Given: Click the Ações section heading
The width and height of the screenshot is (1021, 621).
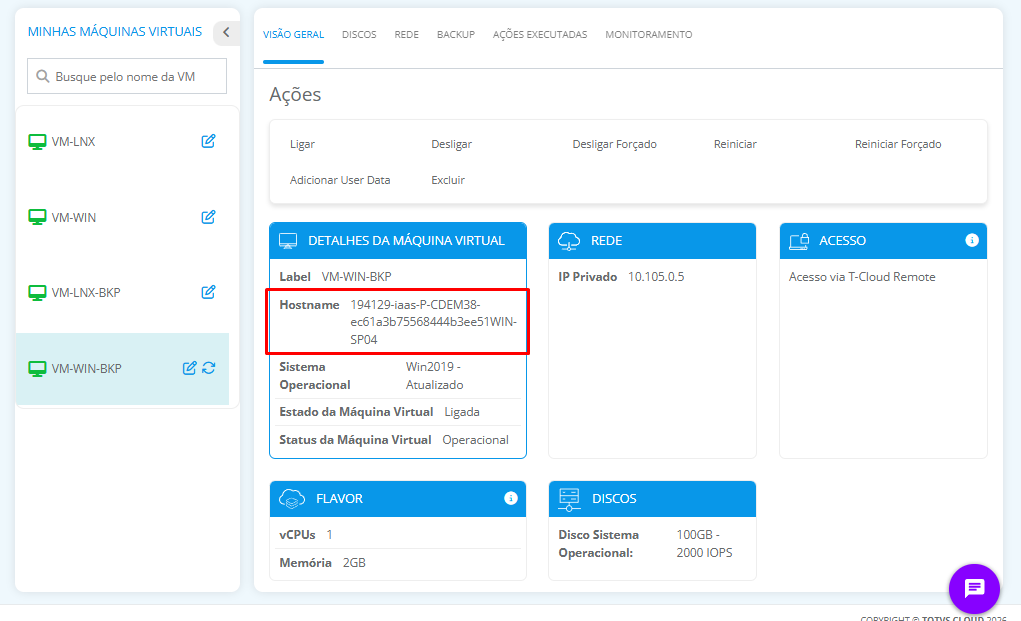Looking at the screenshot, I should [x=295, y=94].
